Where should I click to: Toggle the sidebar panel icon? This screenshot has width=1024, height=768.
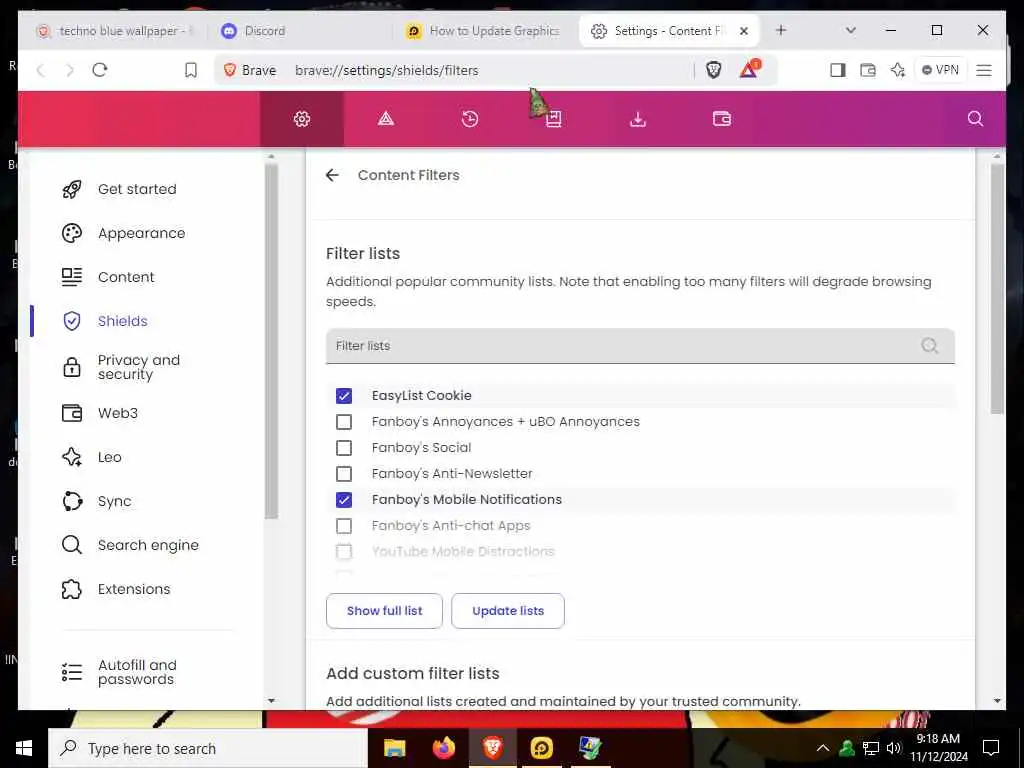[838, 70]
